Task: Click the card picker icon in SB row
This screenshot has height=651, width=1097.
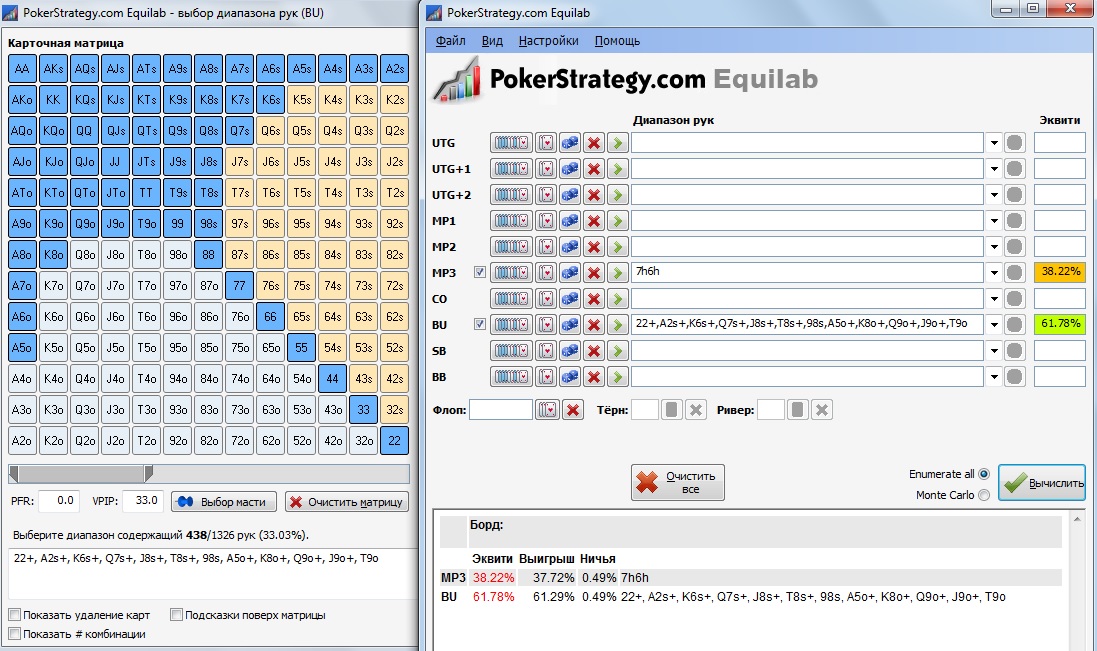Action: [546, 351]
